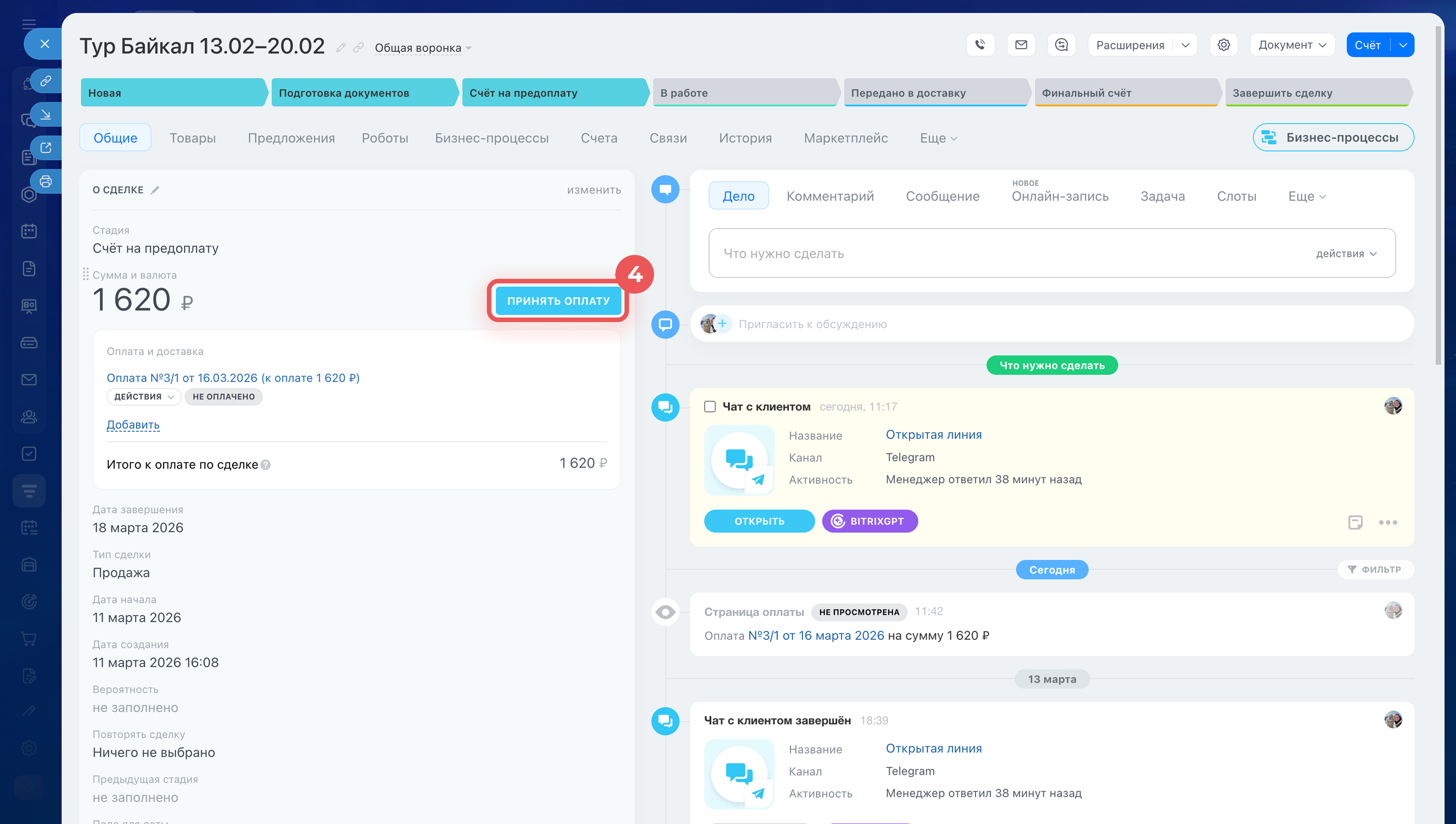The width and height of the screenshot is (1456, 824).
Task: Click the Добавить link in payment block
Action: point(133,425)
